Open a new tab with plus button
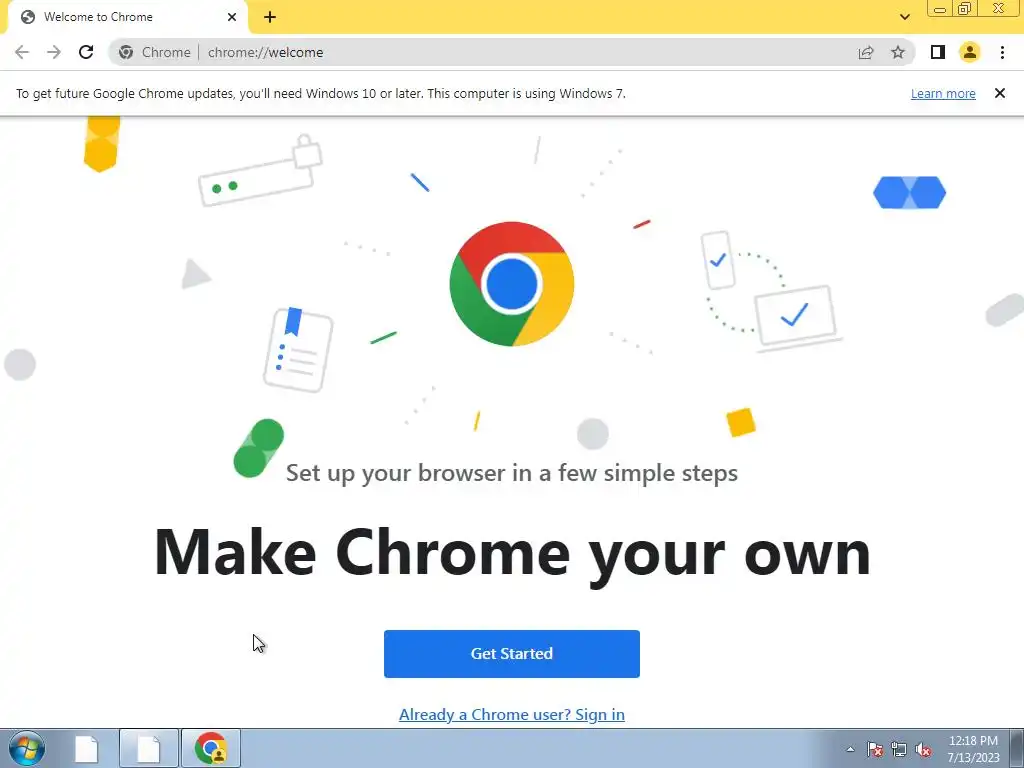Screen dimensions: 1024x768 270,17
